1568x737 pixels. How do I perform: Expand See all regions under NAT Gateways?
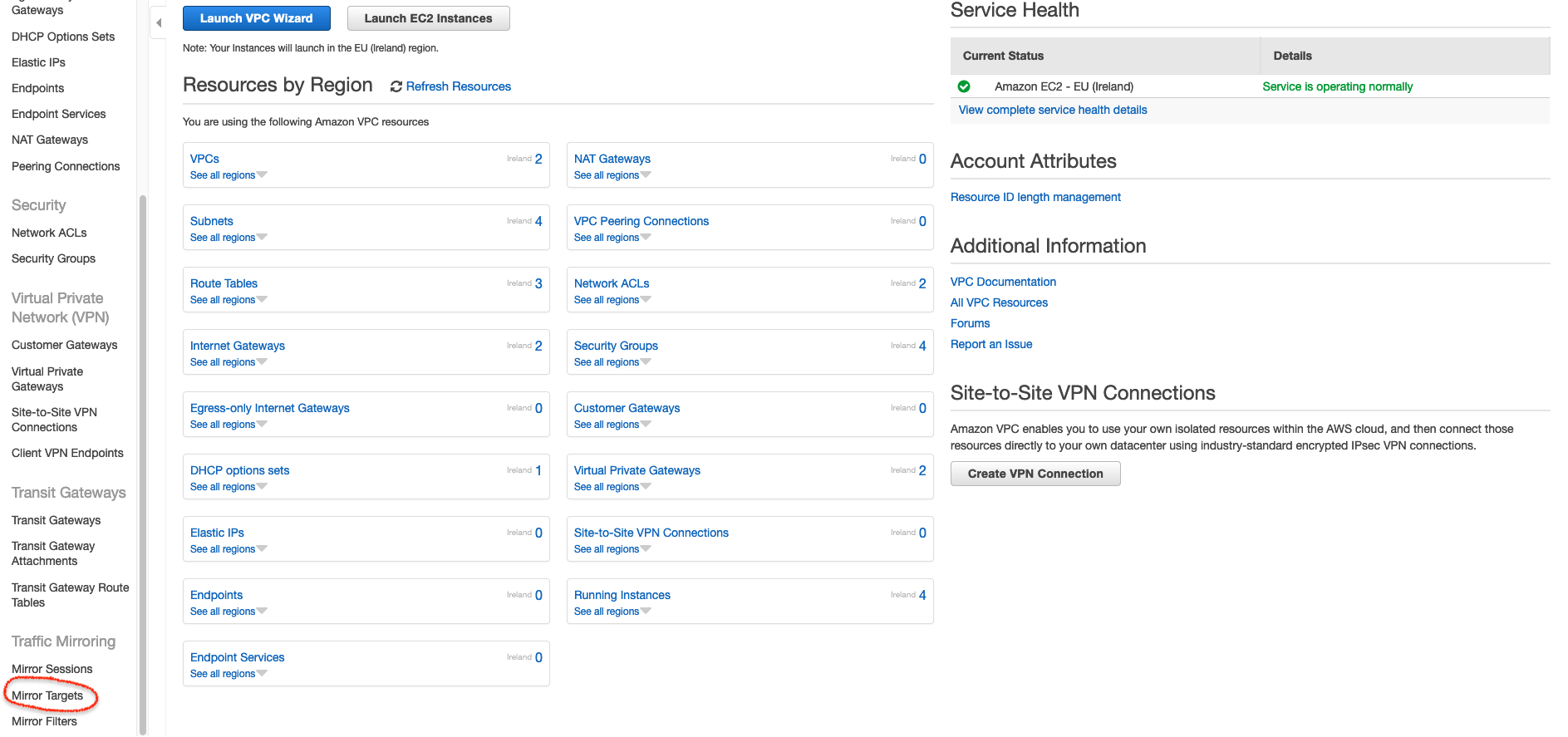[612, 175]
